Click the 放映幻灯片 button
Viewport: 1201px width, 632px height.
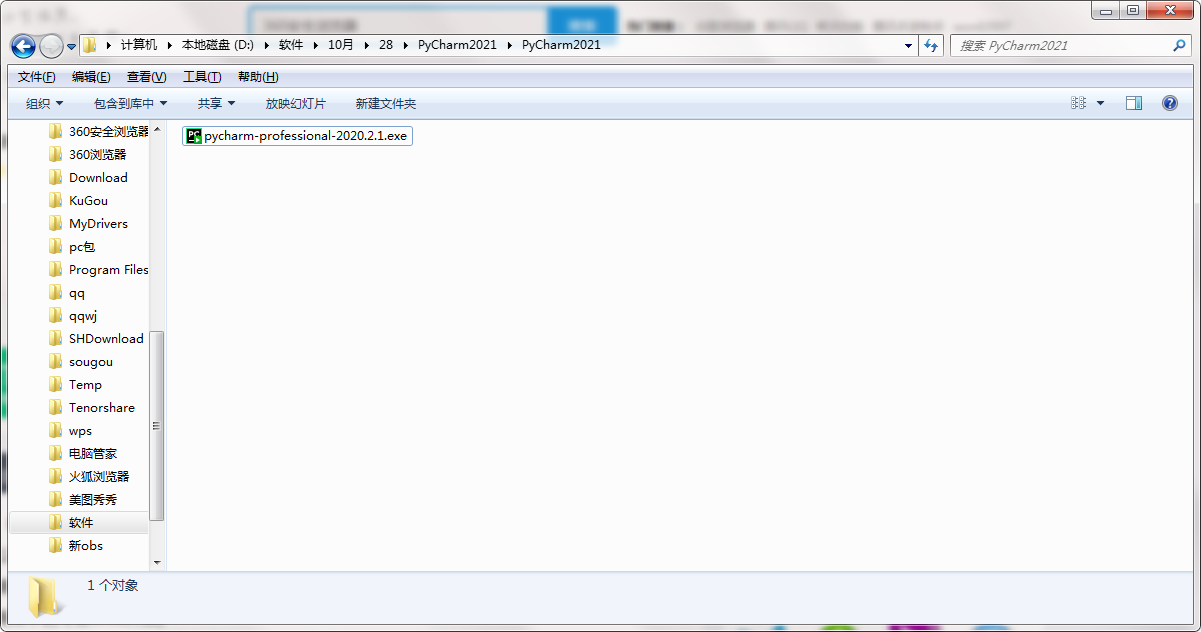pyautogui.click(x=295, y=103)
